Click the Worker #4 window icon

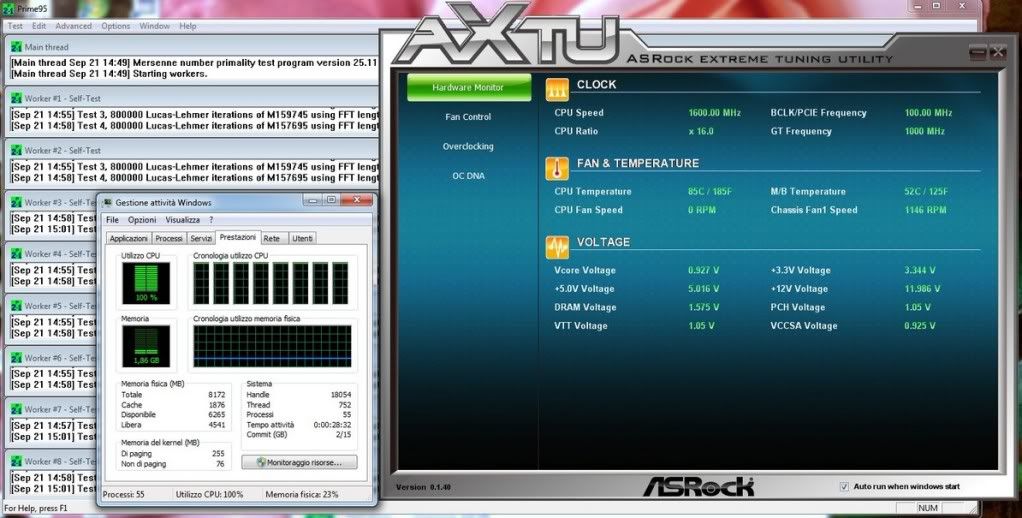pyautogui.click(x=15, y=254)
